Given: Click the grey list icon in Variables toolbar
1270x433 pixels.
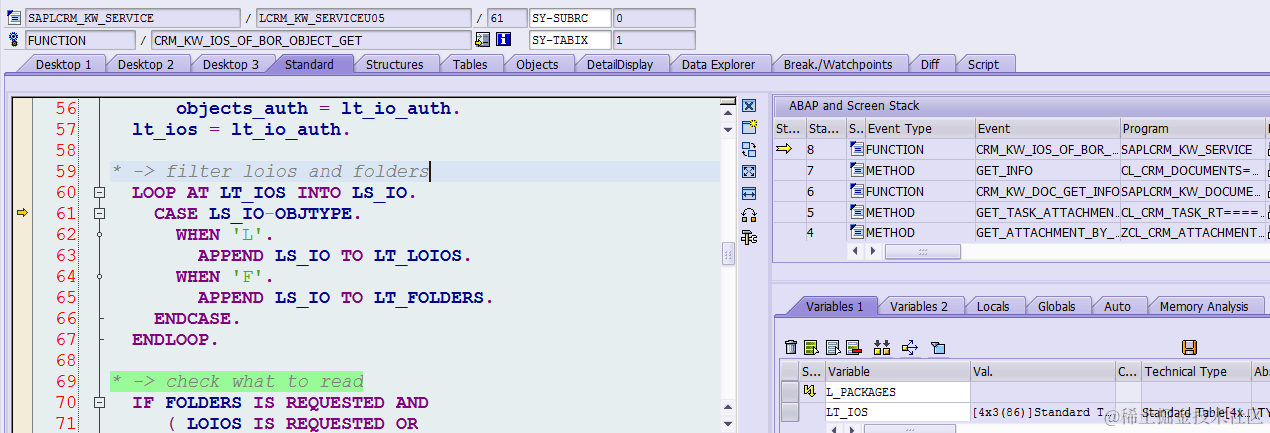Looking at the screenshot, I should 833,347.
